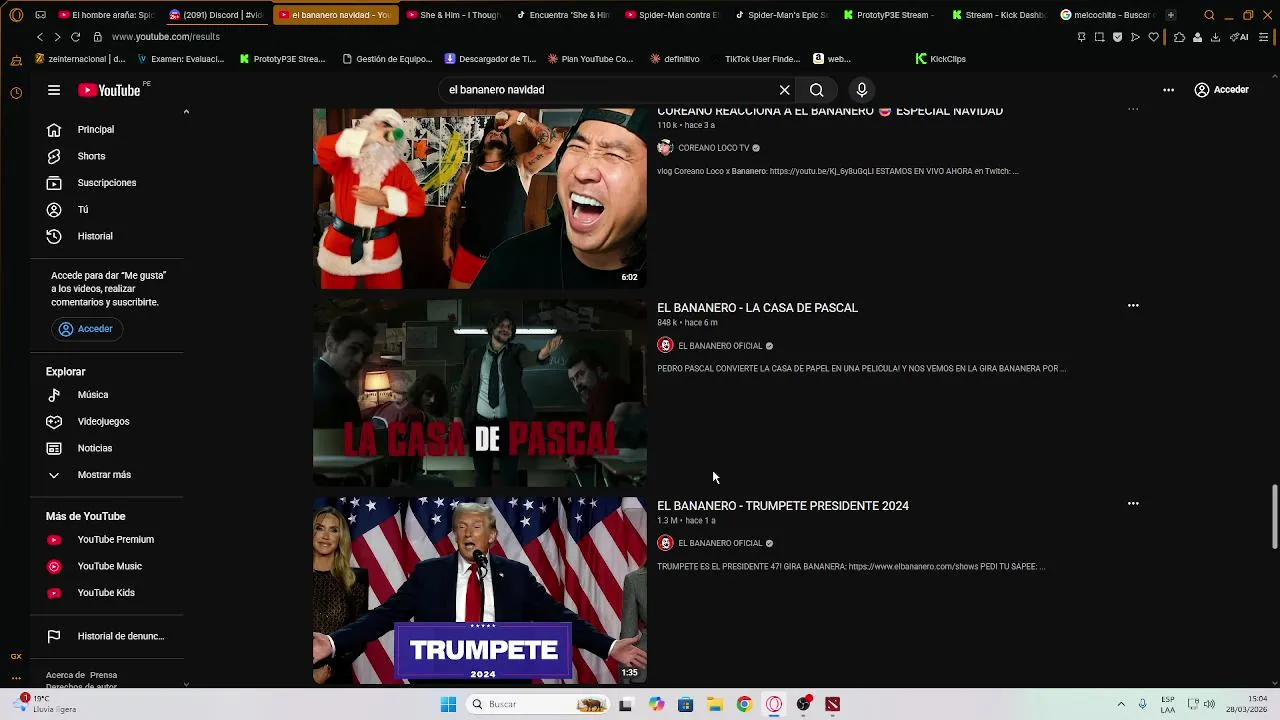Image resolution: width=1280 pixels, height=720 pixels.
Task: Click the Acceder button in the header
Action: coord(1222,90)
